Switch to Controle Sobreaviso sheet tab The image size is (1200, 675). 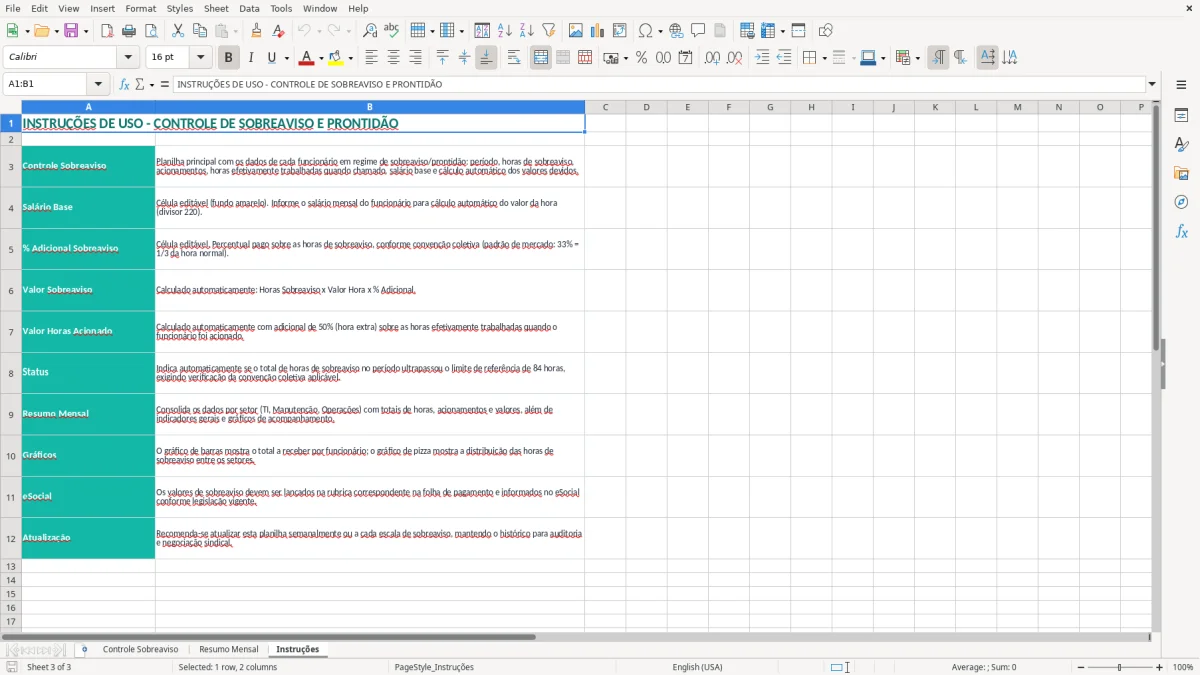pos(140,649)
